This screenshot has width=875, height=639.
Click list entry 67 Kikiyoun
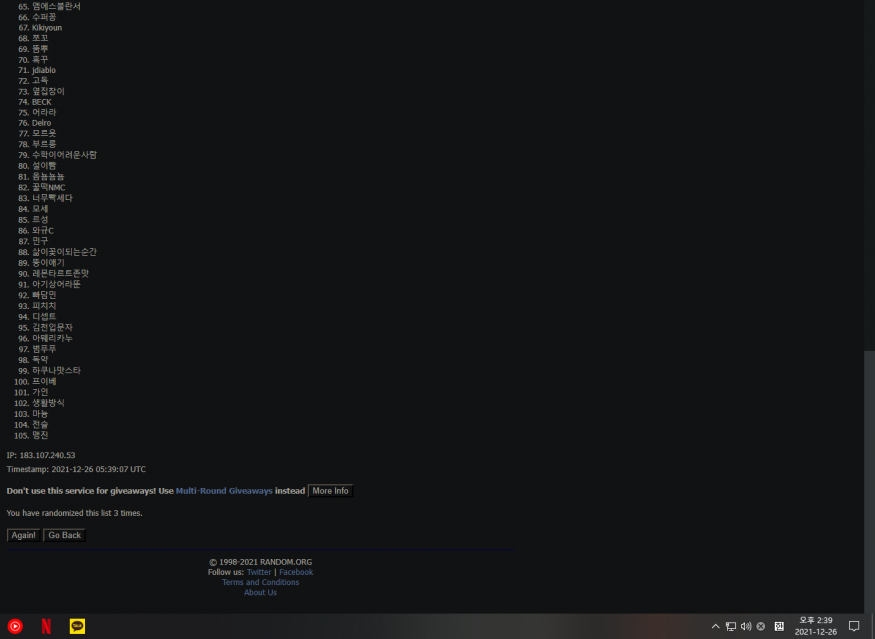[x=47, y=28]
